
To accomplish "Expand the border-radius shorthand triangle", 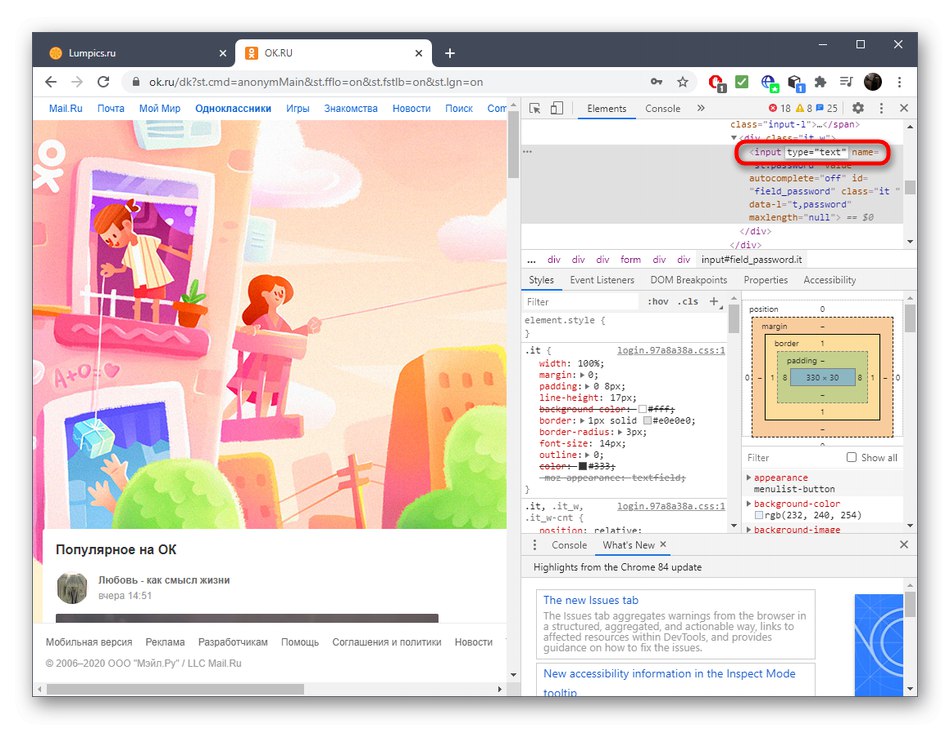I will coord(621,432).
